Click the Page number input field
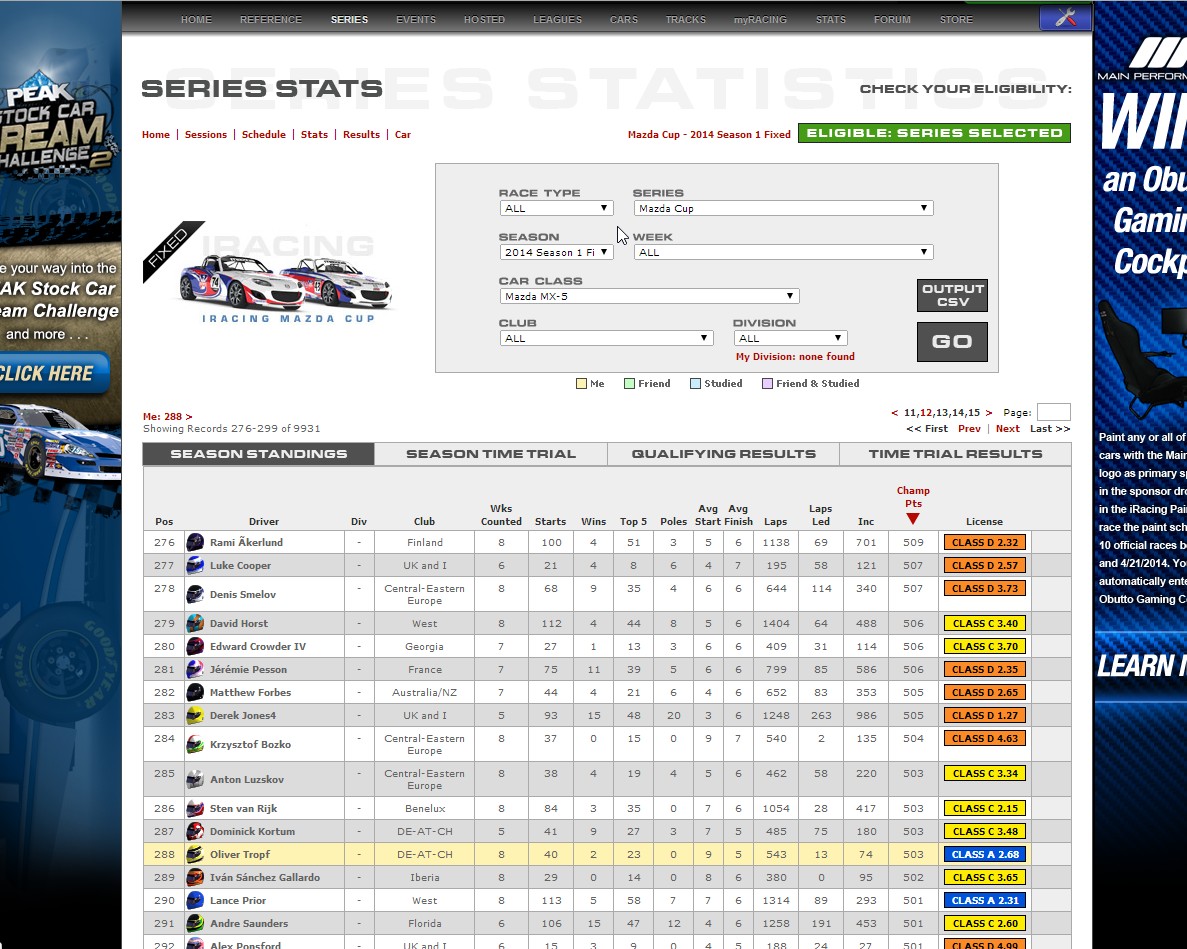Screen dimensions: 1187x949 pyautogui.click(x=1053, y=413)
